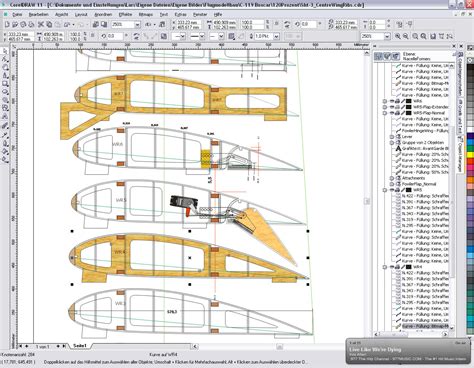Collapse the WR5-Flap-Normal layer tree
The height and width of the screenshot is (368, 474).
[385, 113]
